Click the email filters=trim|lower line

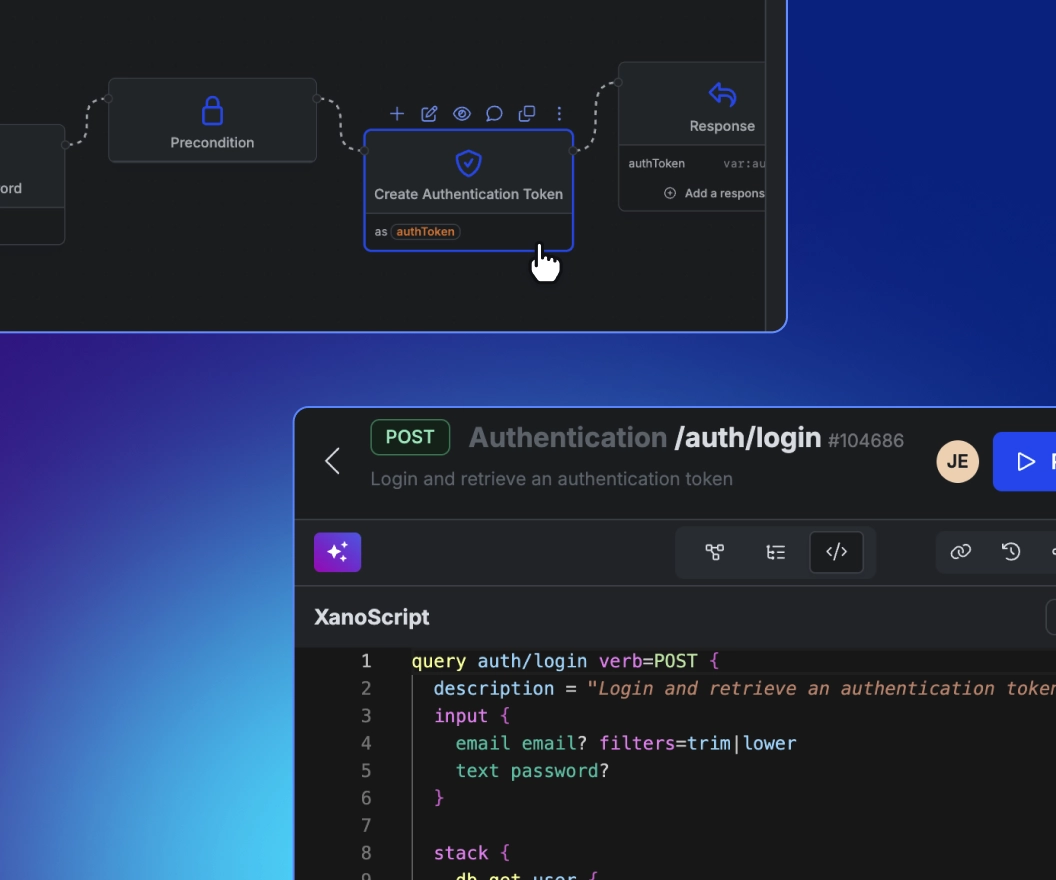pos(626,743)
